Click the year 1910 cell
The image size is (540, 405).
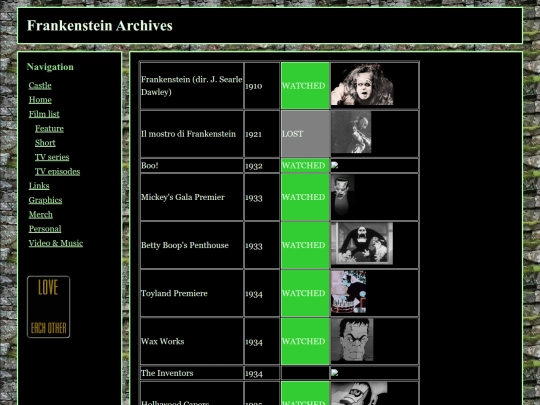262,86
